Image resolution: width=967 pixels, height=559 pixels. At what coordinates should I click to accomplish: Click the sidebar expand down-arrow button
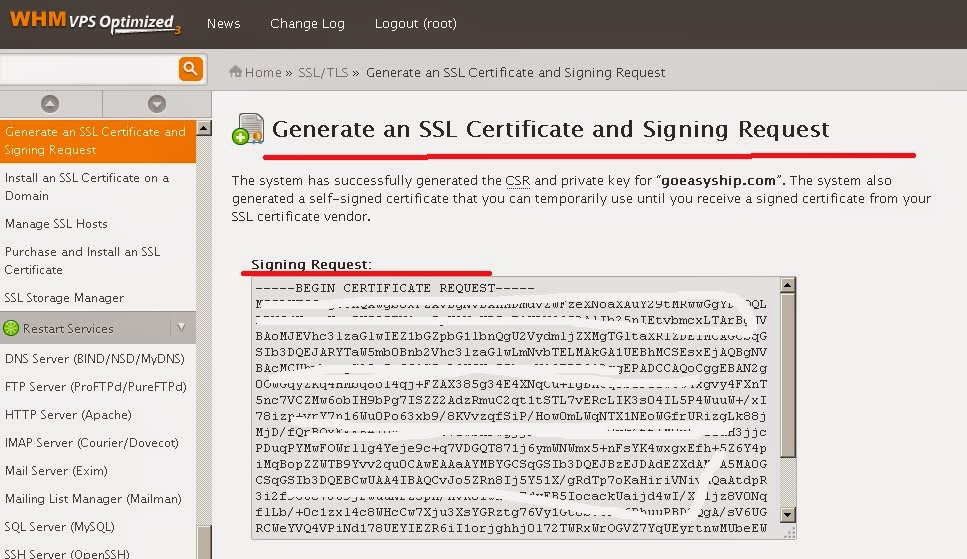click(157, 104)
